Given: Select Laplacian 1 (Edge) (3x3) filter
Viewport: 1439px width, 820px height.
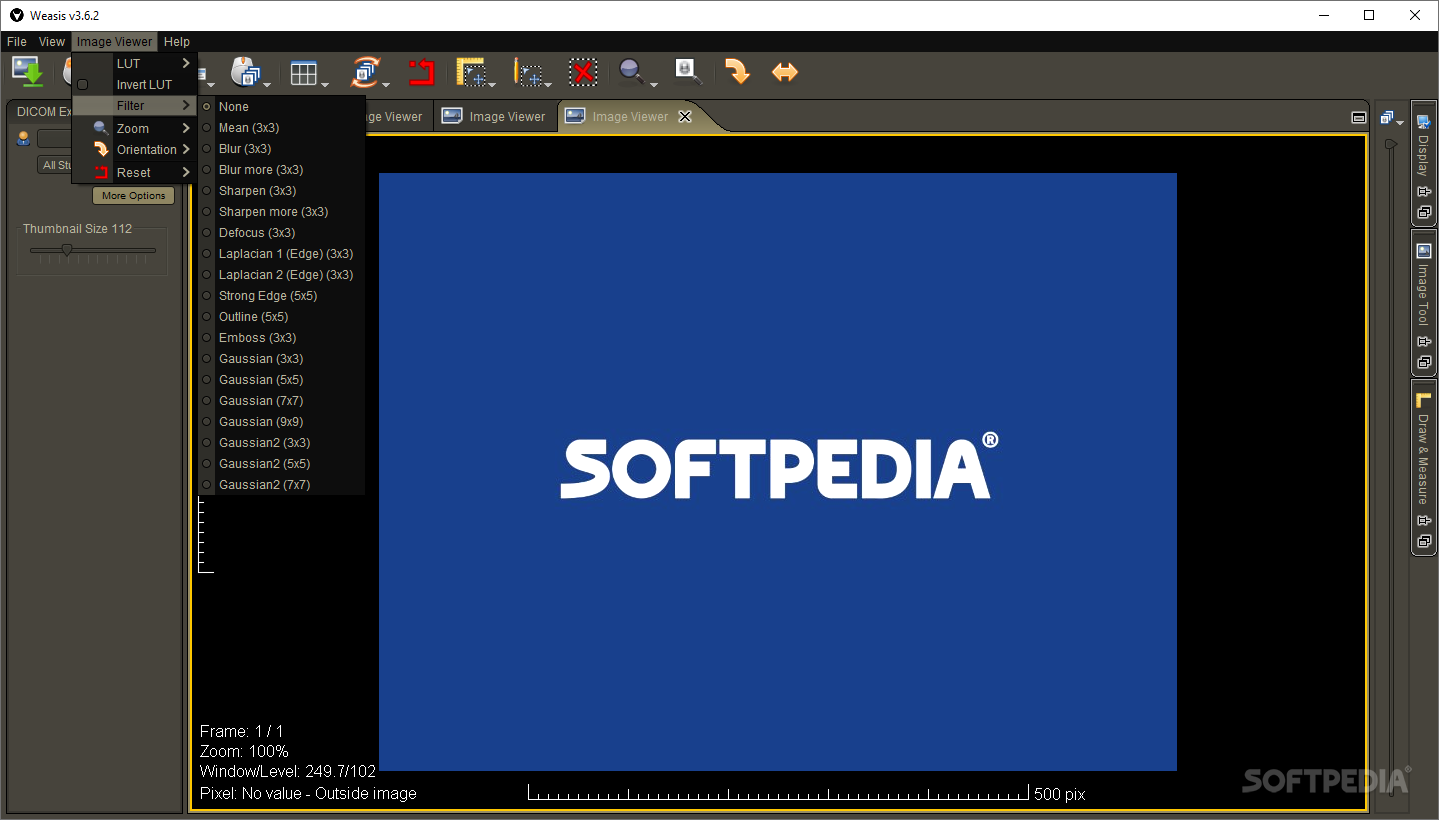Looking at the screenshot, I should click(282, 253).
